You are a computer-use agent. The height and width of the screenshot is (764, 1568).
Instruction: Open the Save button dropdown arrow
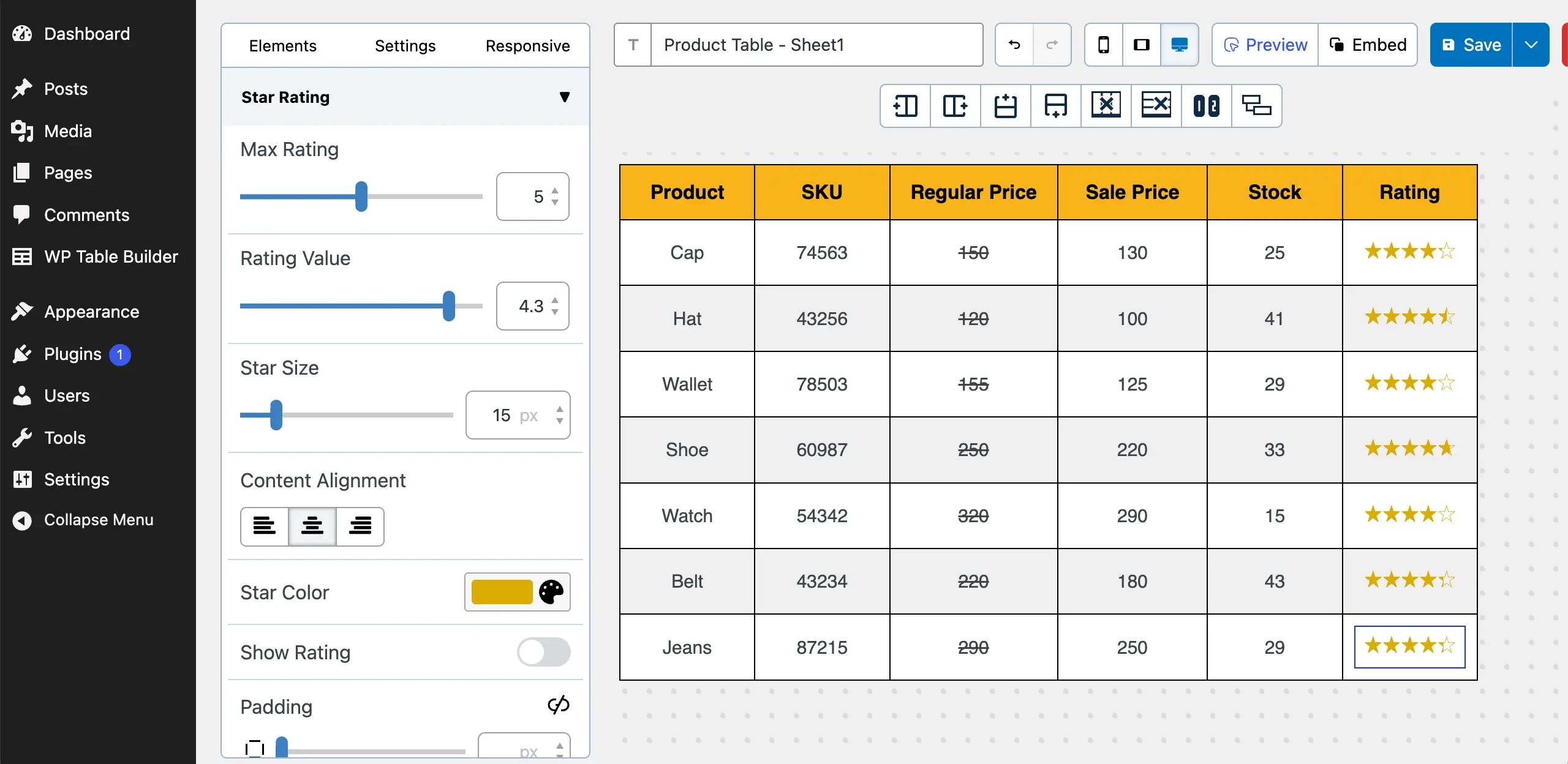[1531, 44]
